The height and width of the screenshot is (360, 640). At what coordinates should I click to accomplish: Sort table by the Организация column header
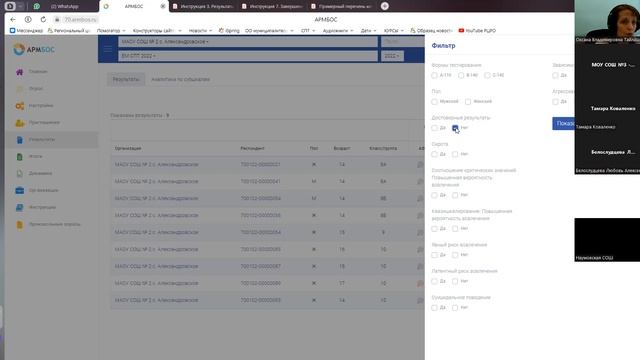(128, 149)
